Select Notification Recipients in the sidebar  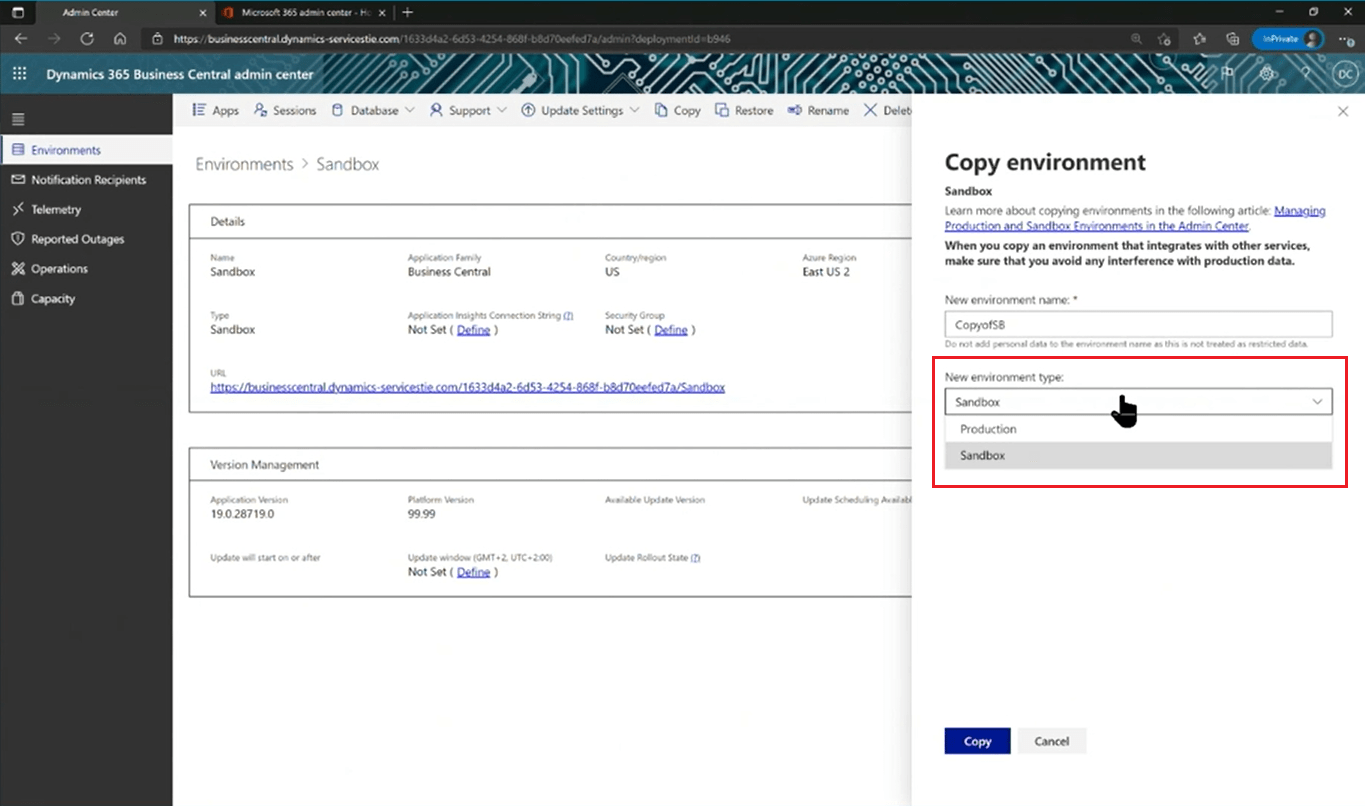[x=88, y=179]
